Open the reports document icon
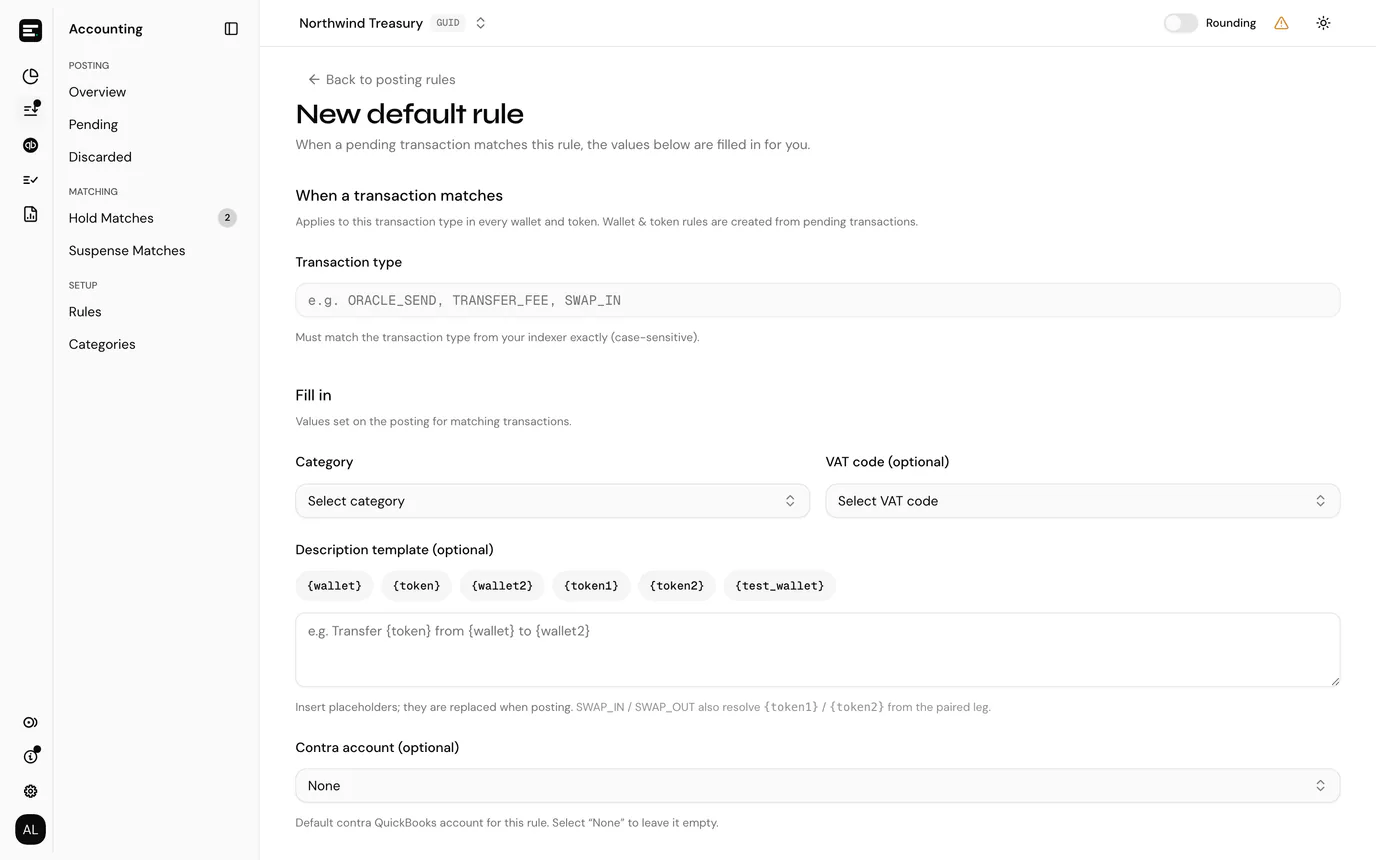This screenshot has height=860, width=1376. pos(30,214)
